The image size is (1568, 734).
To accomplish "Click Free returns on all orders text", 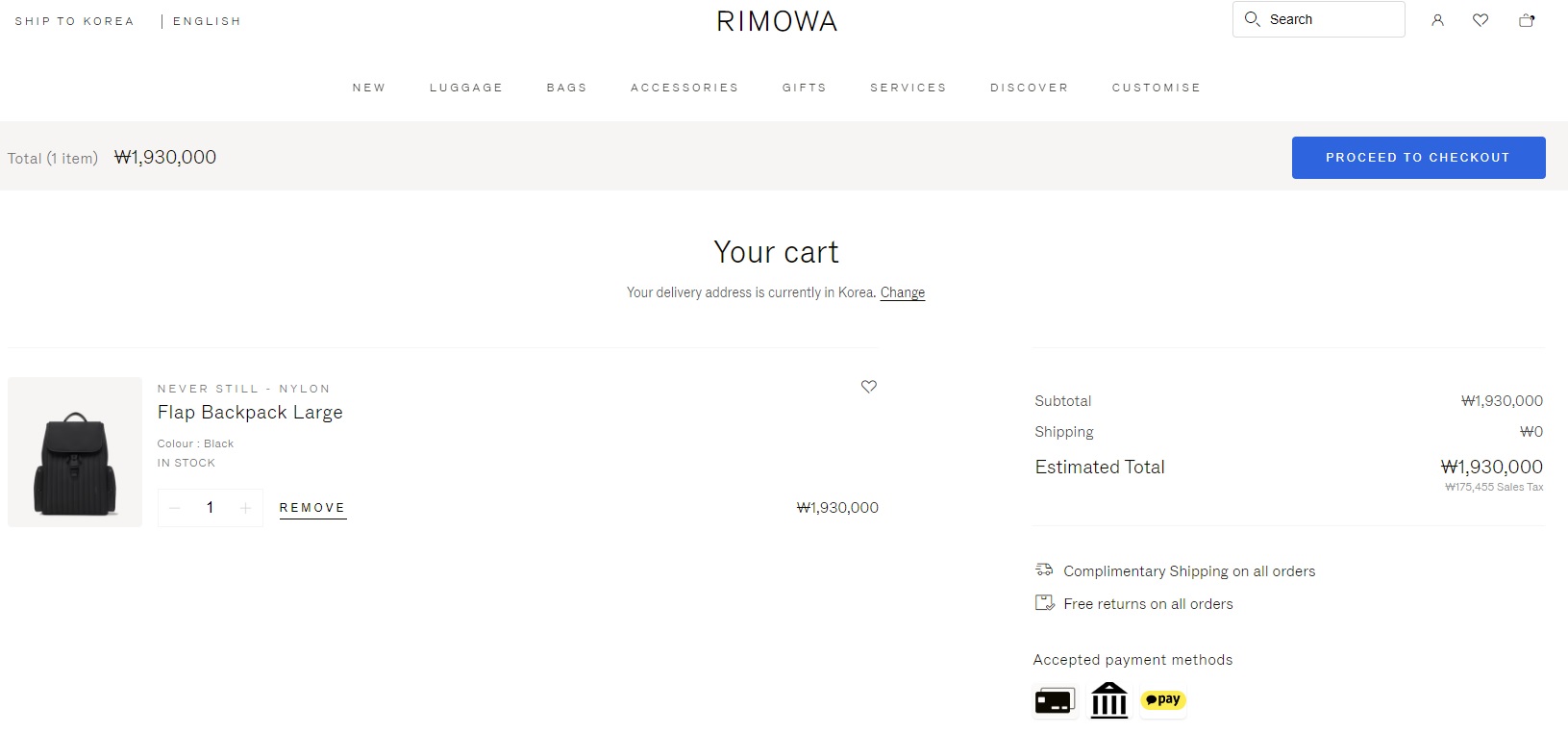I will pos(1148,604).
